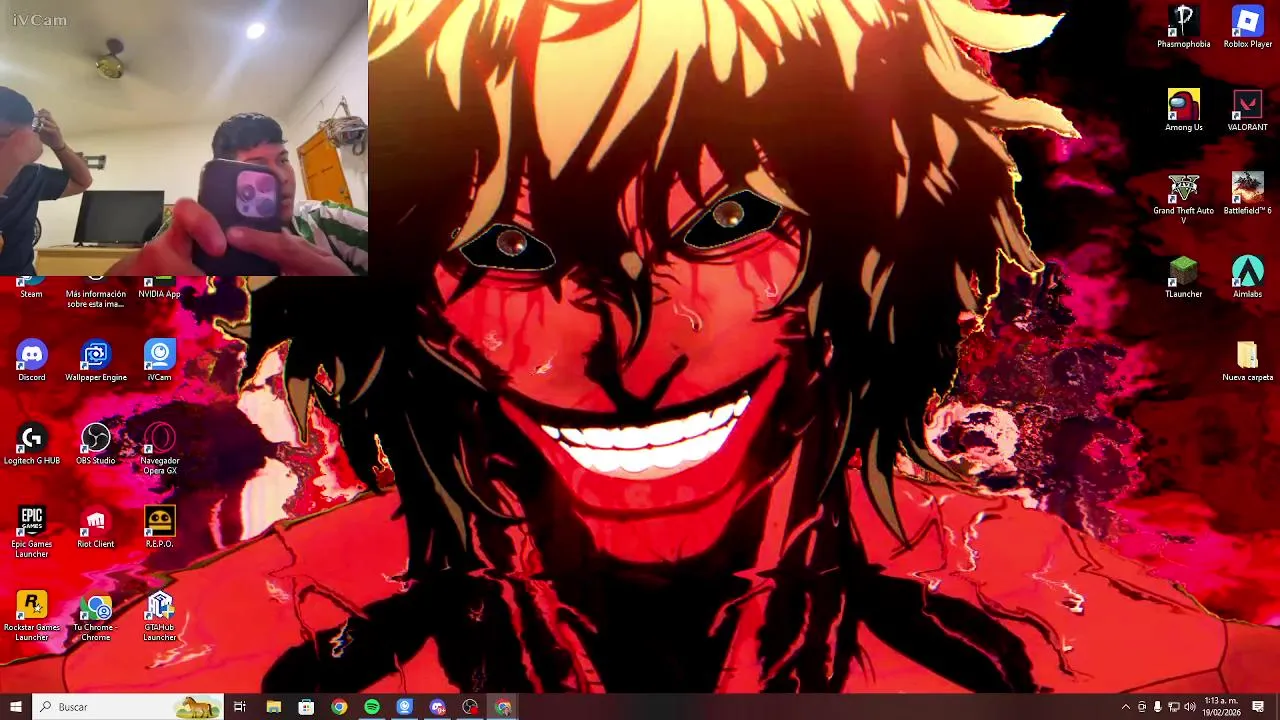Select the Battlefield 6 shortcut
This screenshot has height=720, width=1280.
(1248, 194)
